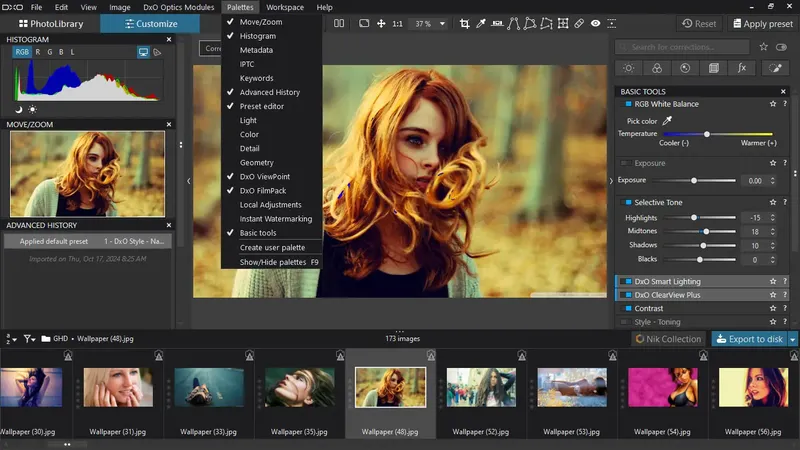Adjust the Temperature slider handle

pos(707,134)
